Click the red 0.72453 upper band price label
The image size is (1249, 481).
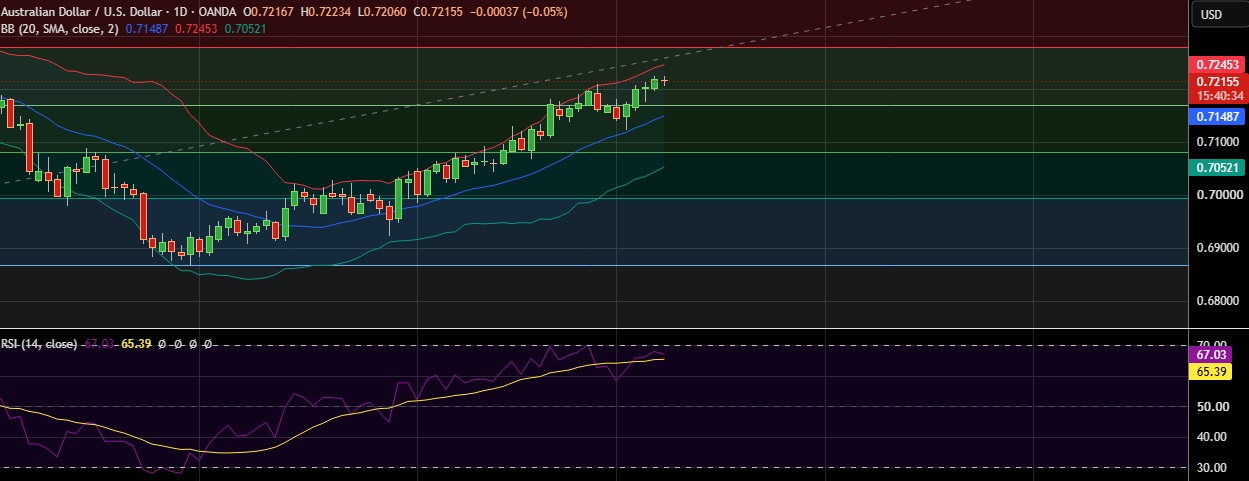click(1217, 64)
